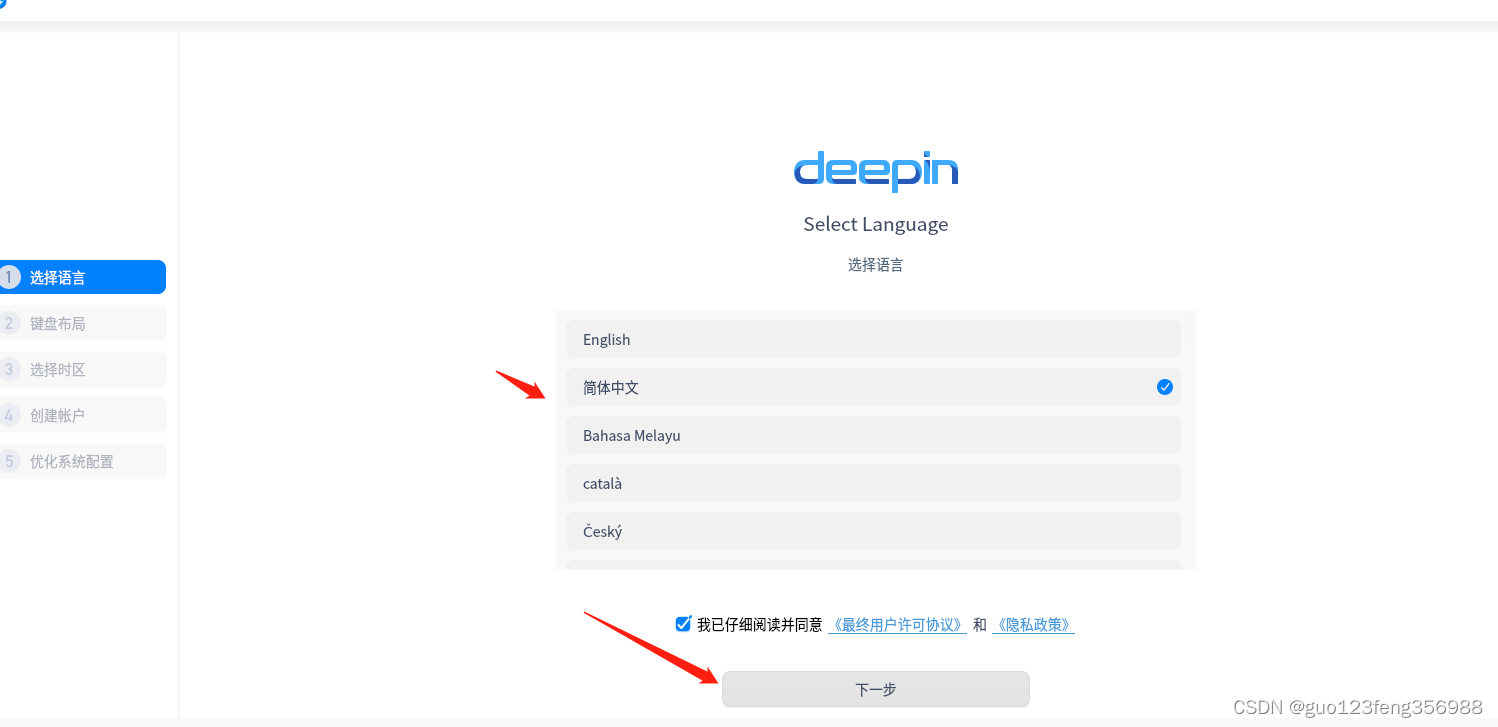The image size is (1498, 727).
Task: Select English language option
Action: tap(873, 339)
